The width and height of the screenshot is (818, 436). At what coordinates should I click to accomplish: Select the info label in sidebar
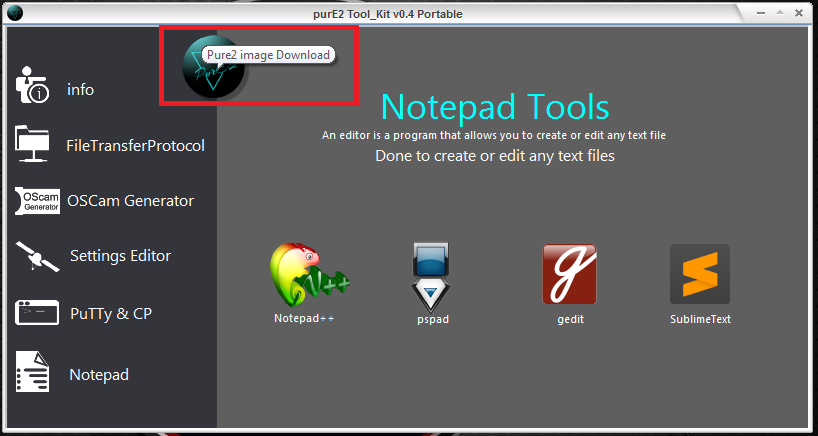coord(80,90)
